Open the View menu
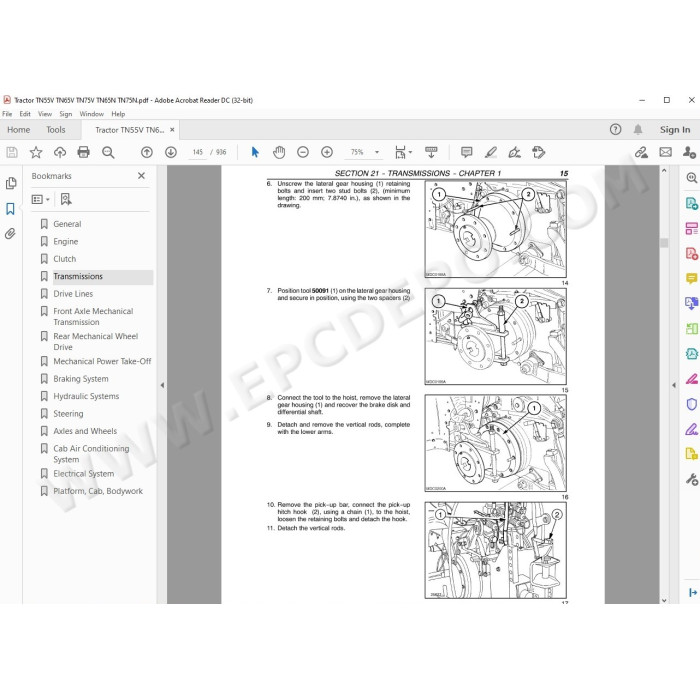 point(45,114)
